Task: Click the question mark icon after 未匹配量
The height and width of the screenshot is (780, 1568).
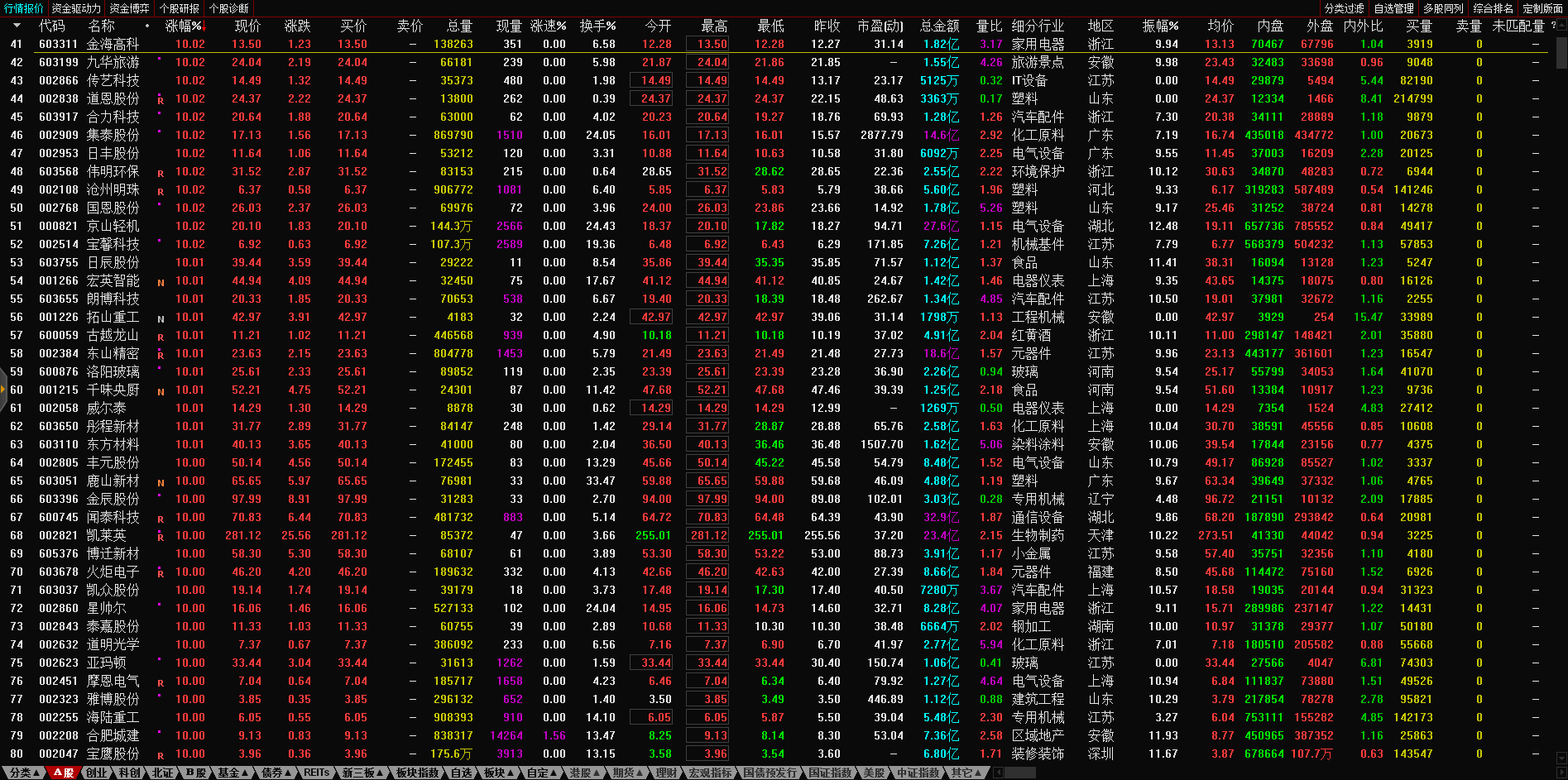Action: point(1552,26)
